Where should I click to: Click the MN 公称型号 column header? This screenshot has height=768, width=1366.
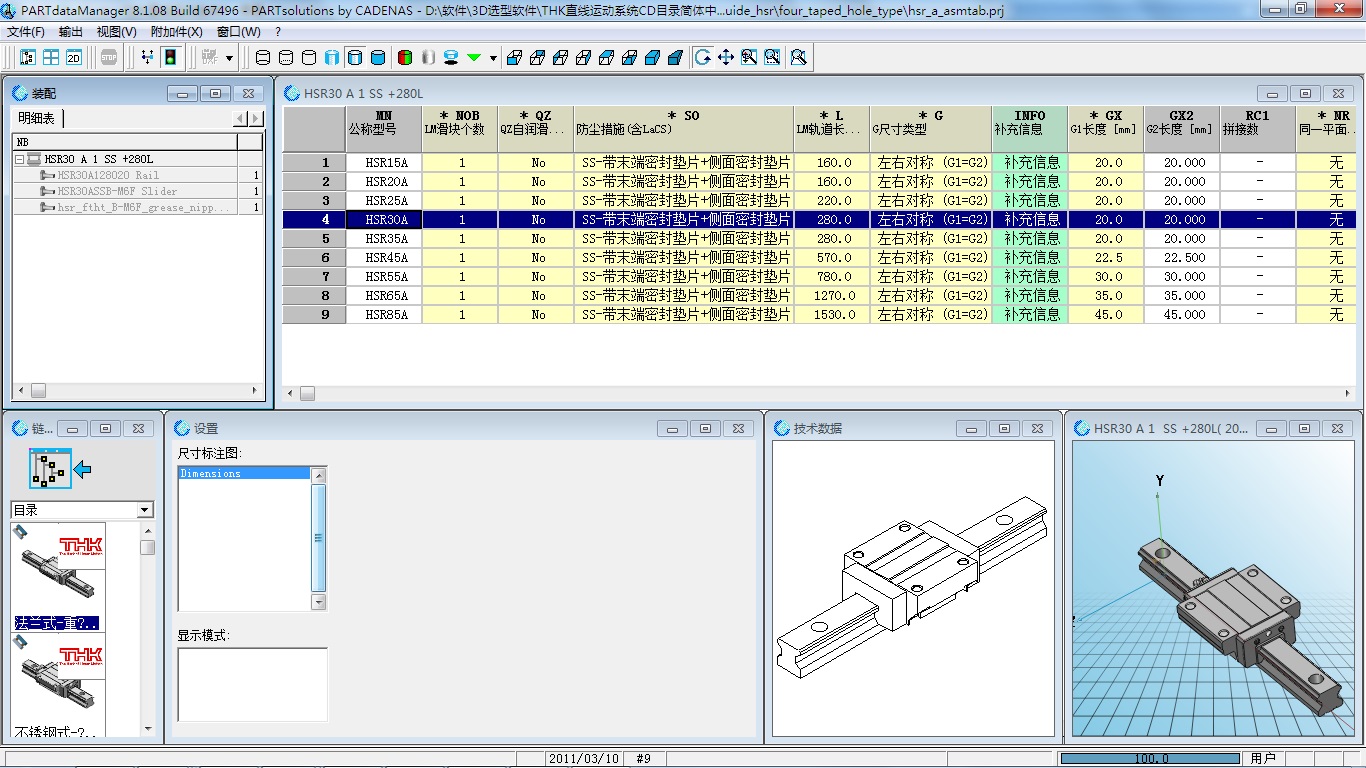coord(384,129)
